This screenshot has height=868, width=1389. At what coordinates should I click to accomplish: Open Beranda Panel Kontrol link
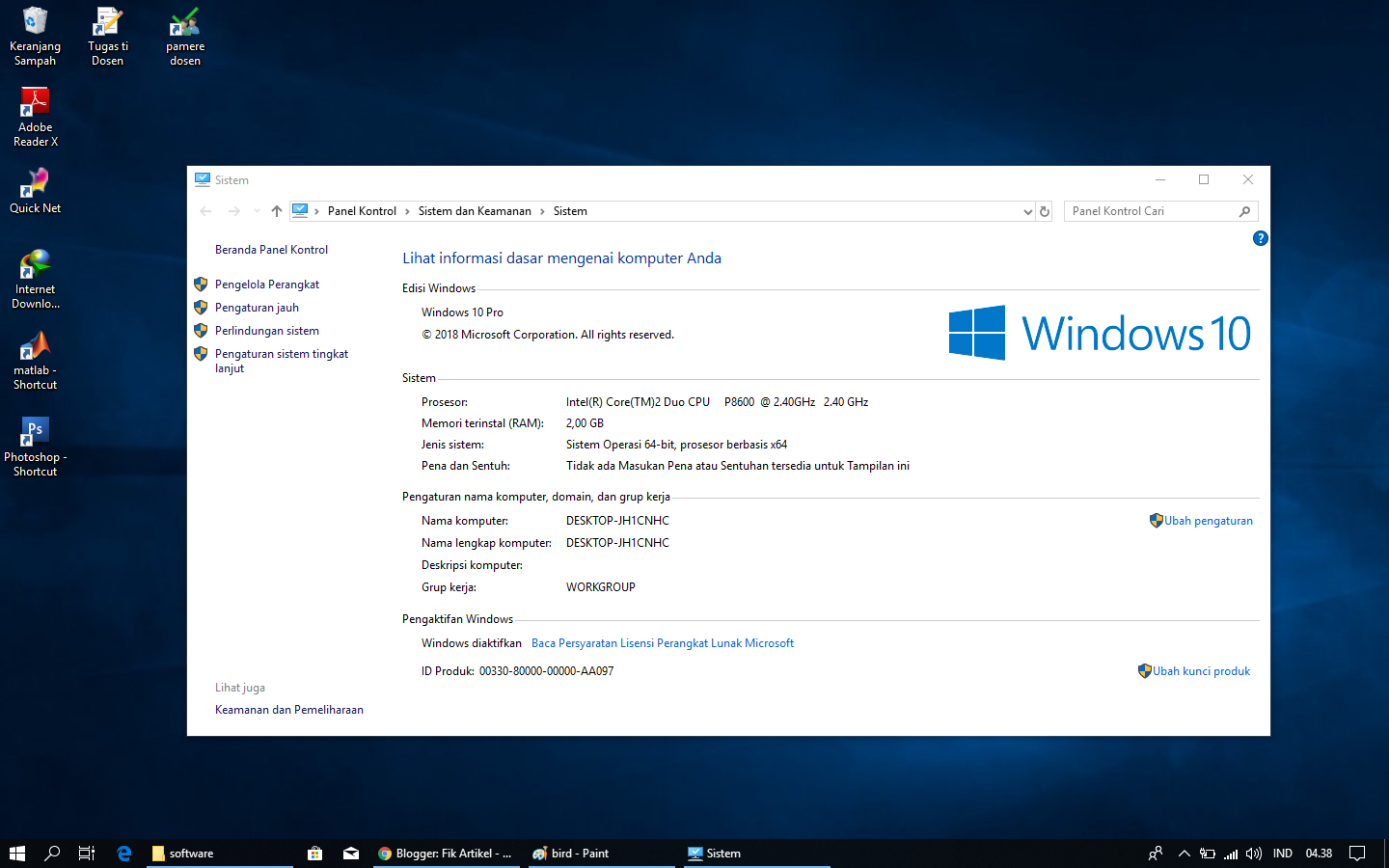coord(271,250)
